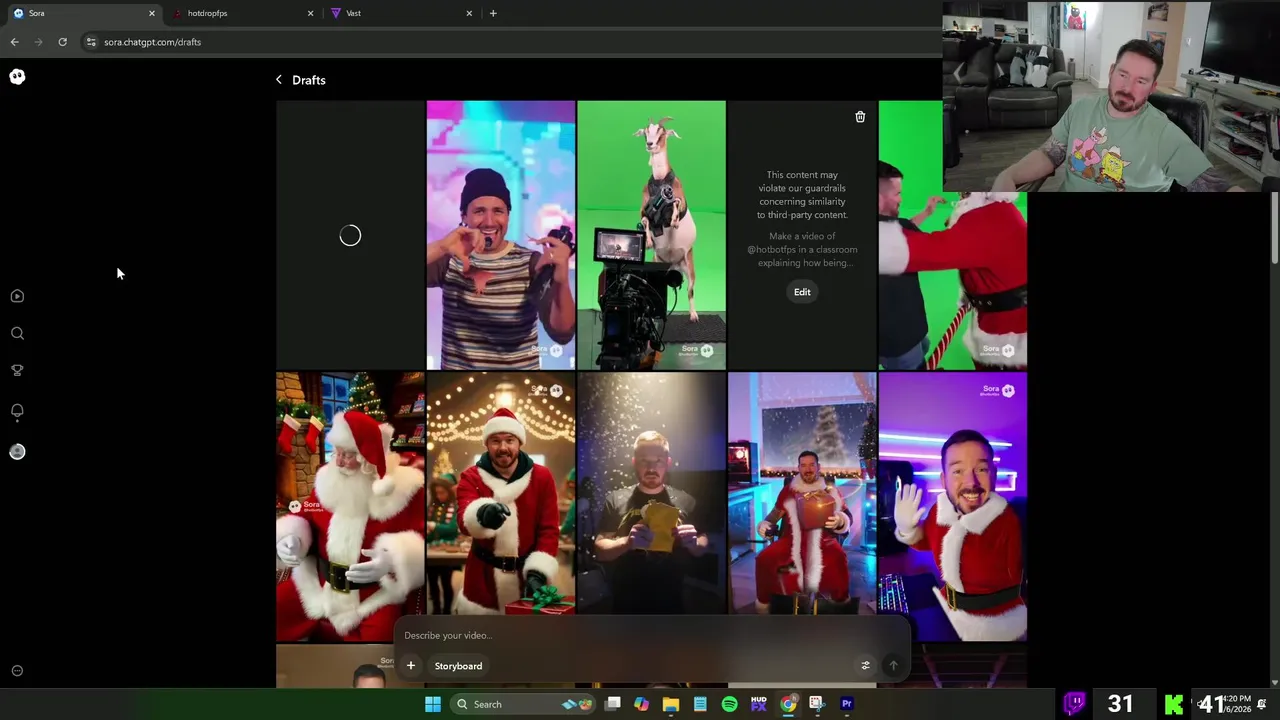Click the taskbar clock showing 4:20 PM

1238,704
